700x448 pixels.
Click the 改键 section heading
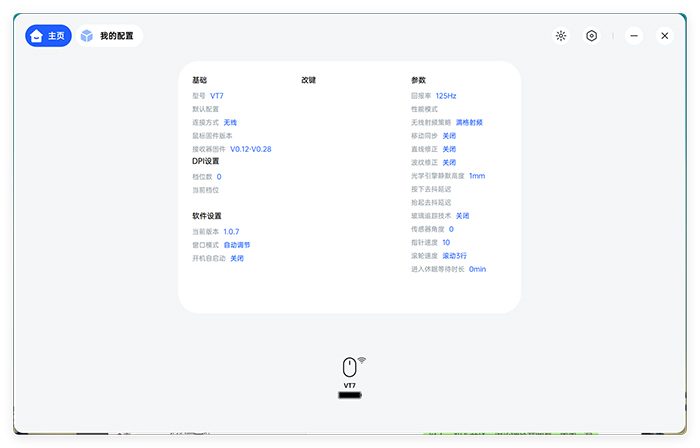[308, 80]
